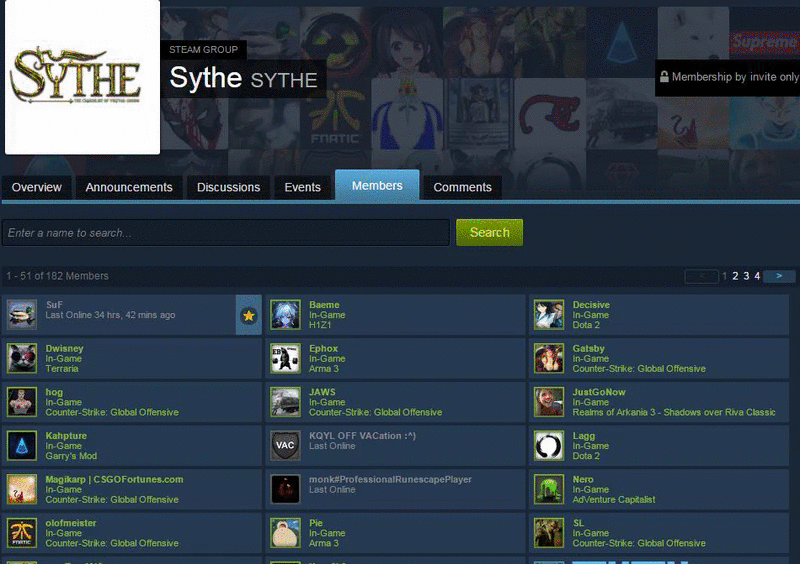Click the Sythe group logo image
The width and height of the screenshot is (800, 564).
pos(82,77)
